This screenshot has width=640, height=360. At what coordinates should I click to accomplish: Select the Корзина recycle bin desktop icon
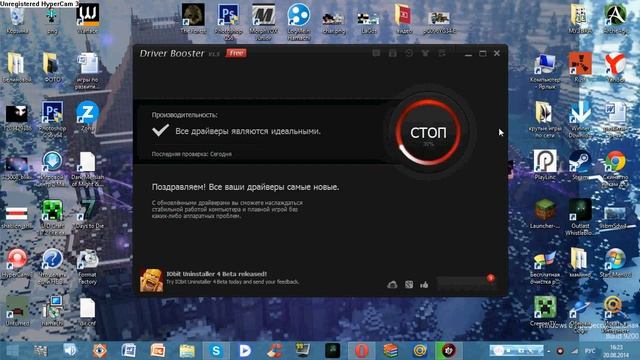(x=17, y=20)
